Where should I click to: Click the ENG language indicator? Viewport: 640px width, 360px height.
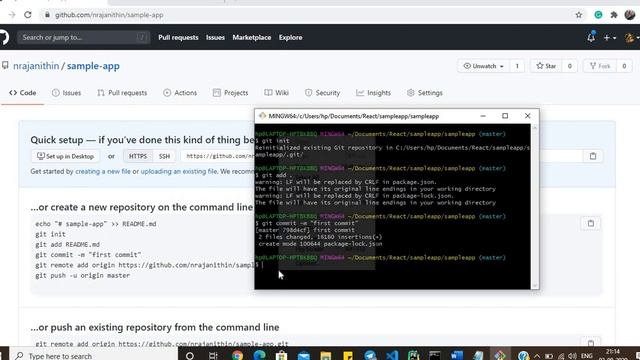587,356
